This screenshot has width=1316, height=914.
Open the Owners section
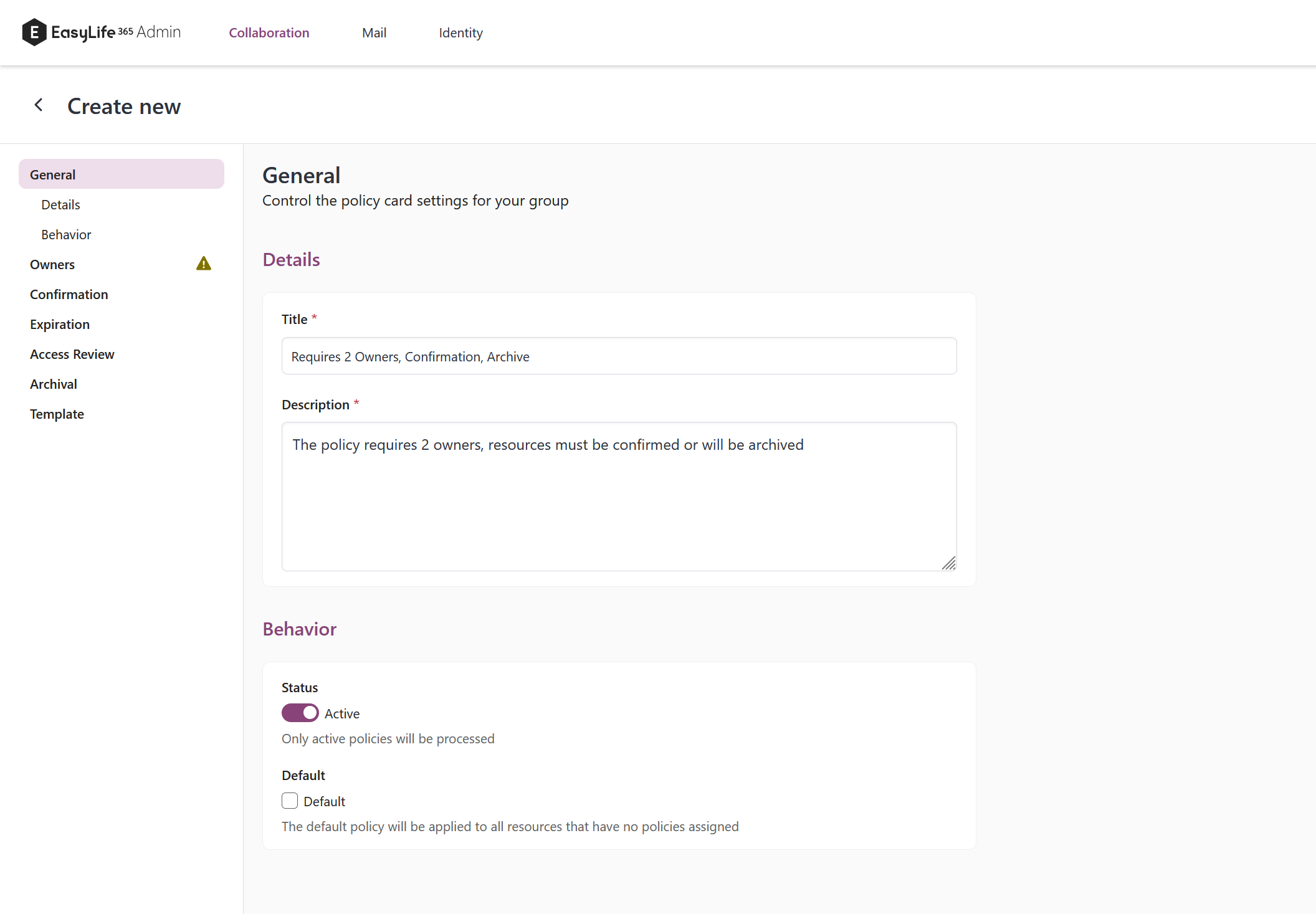click(52, 265)
